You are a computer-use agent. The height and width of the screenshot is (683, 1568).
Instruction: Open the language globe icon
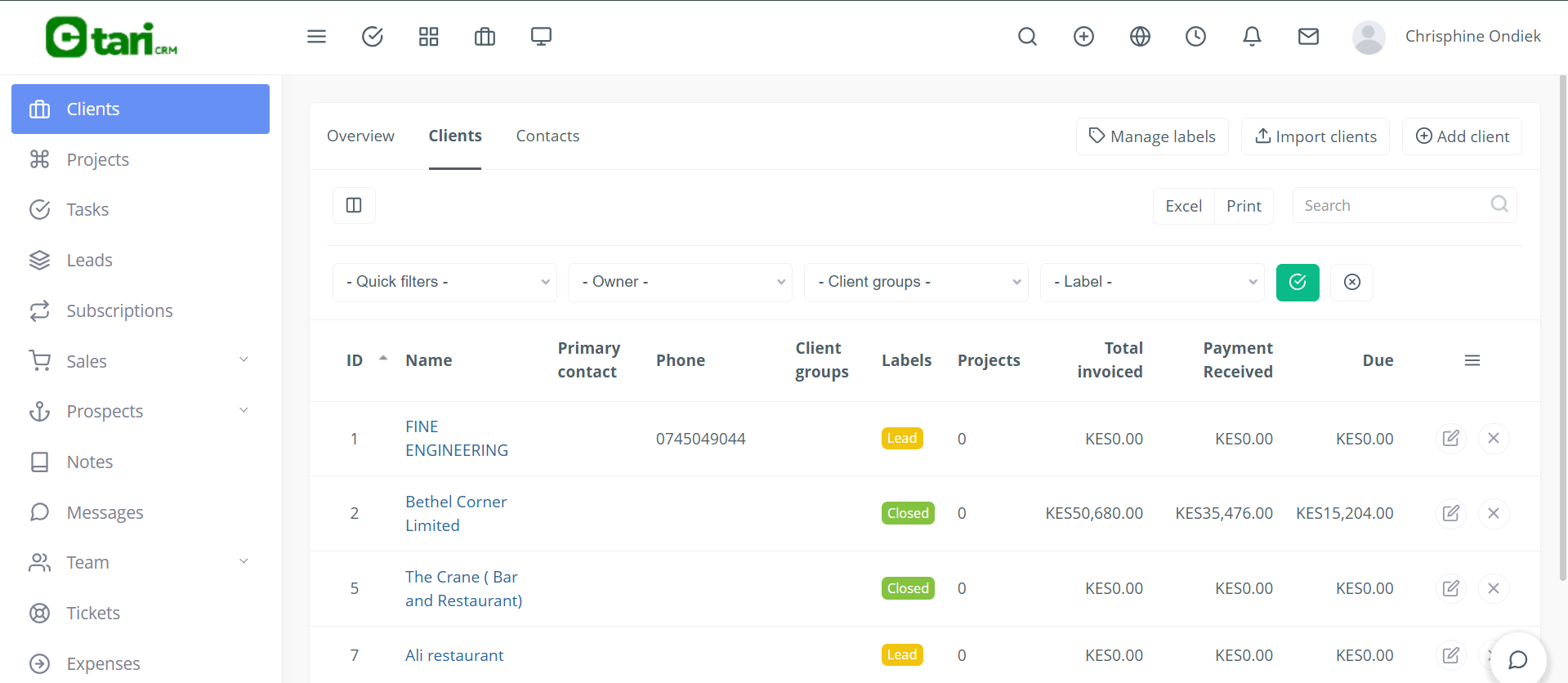click(x=1140, y=36)
